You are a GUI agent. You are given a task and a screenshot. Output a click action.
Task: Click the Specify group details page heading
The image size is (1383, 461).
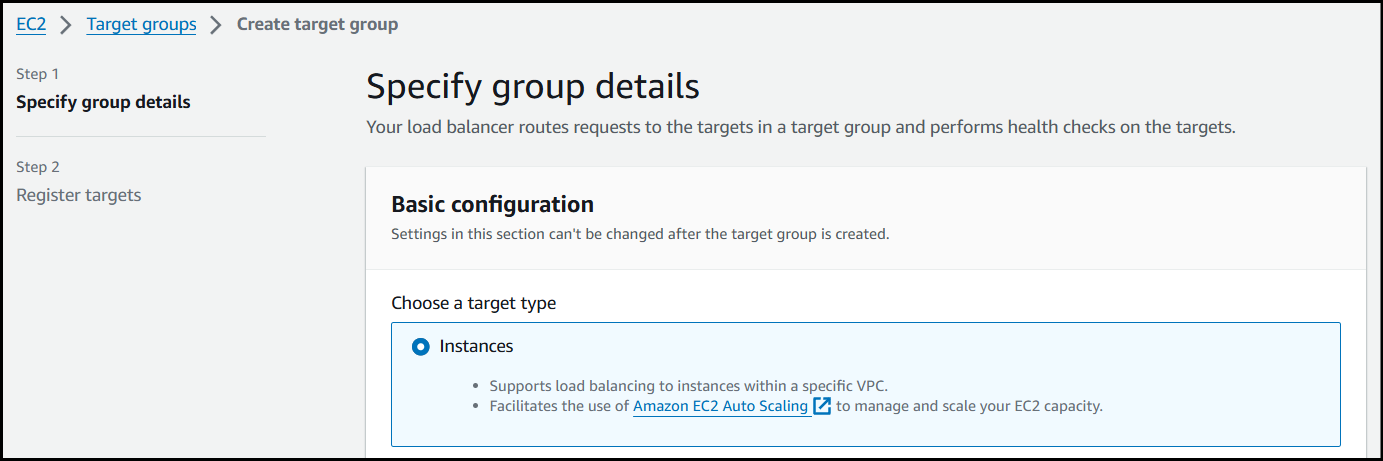[532, 87]
